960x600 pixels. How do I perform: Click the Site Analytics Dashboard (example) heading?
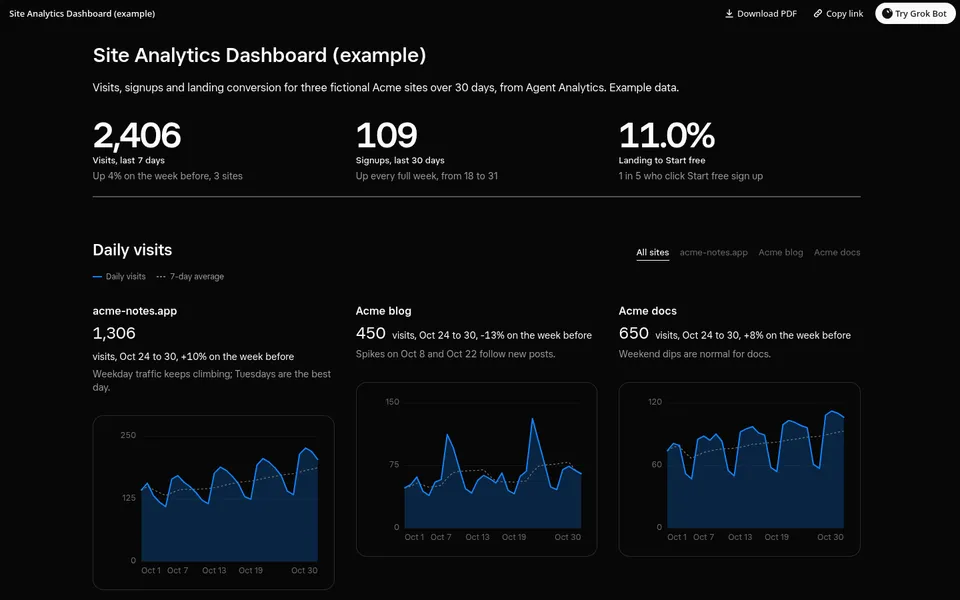[x=259, y=55]
